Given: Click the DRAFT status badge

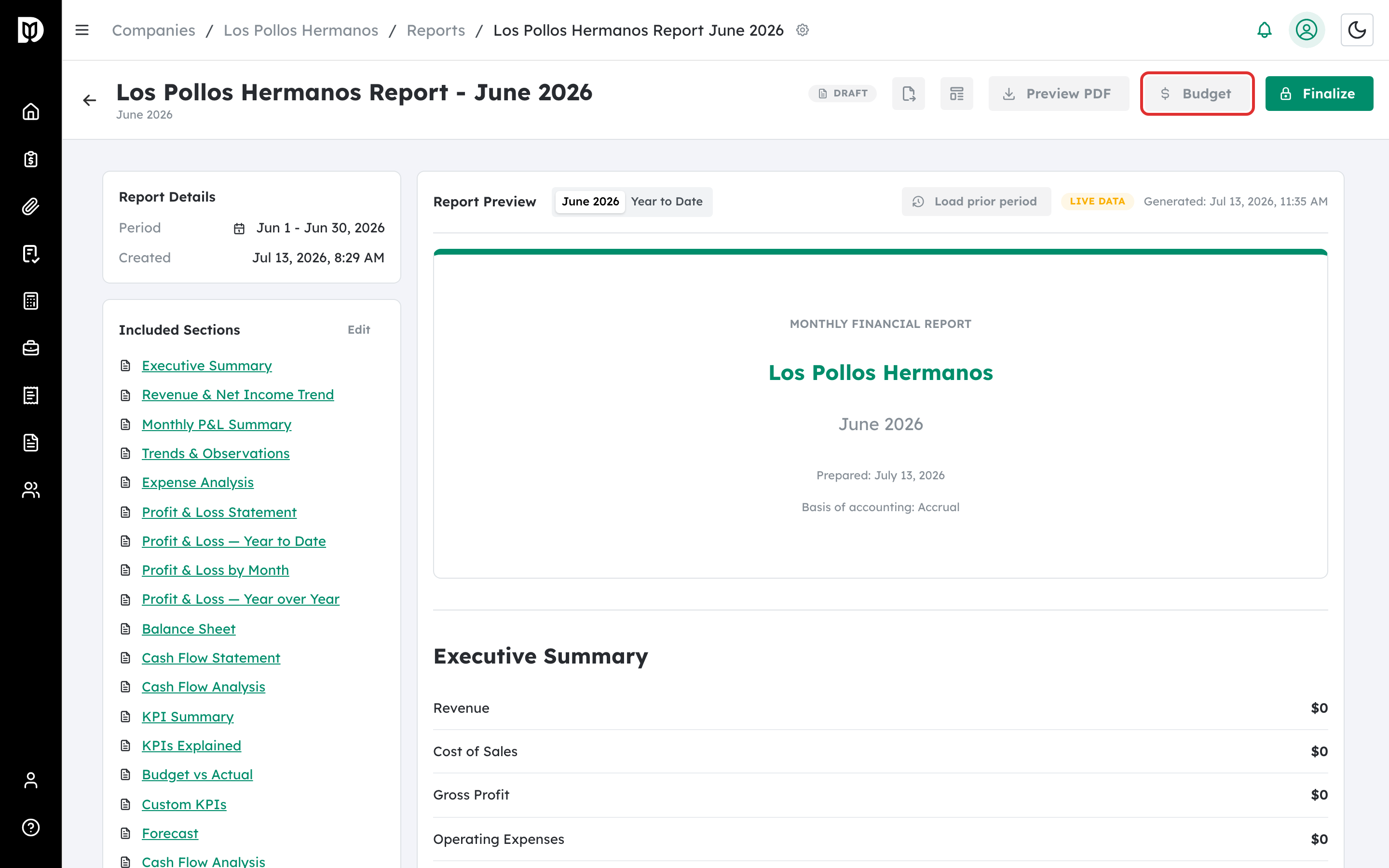Looking at the screenshot, I should 842,94.
